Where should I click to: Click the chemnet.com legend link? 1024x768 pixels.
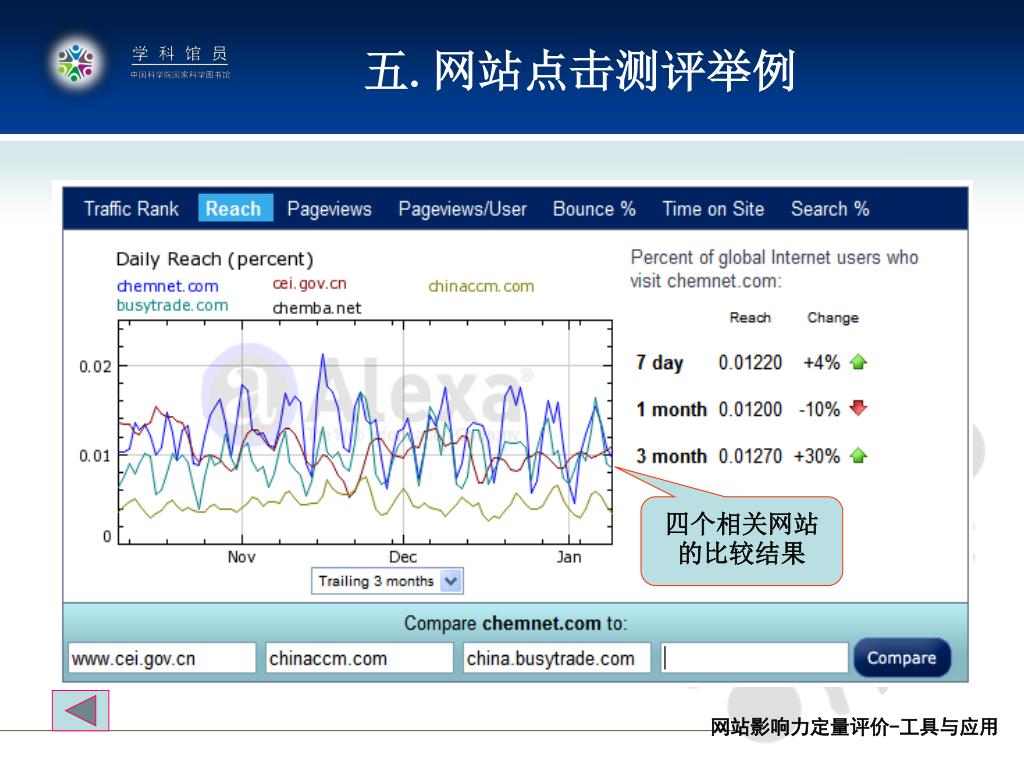coord(168,286)
